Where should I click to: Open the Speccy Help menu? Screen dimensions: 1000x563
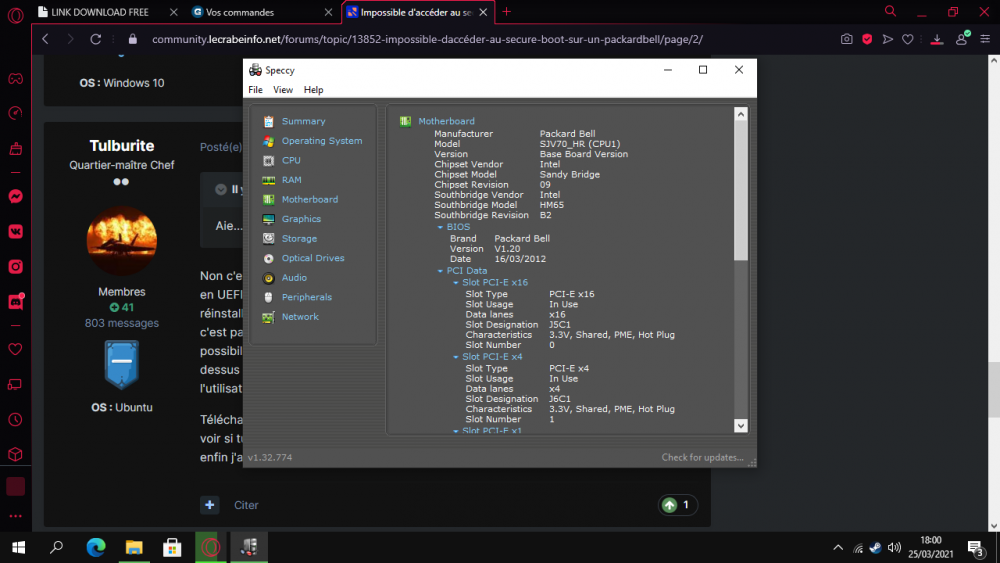tap(313, 90)
